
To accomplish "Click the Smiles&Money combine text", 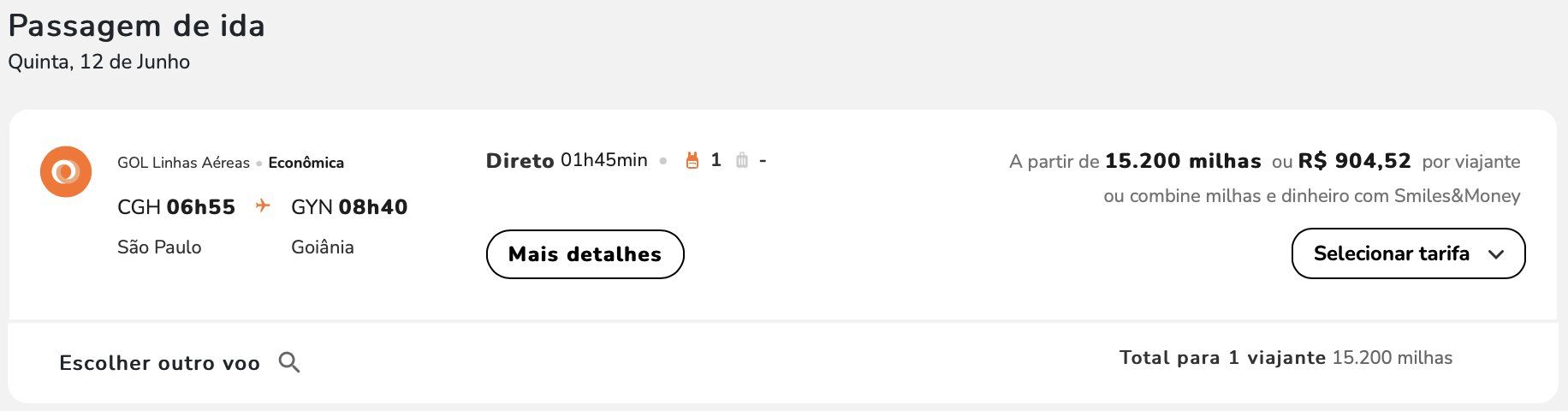I will click(1312, 196).
